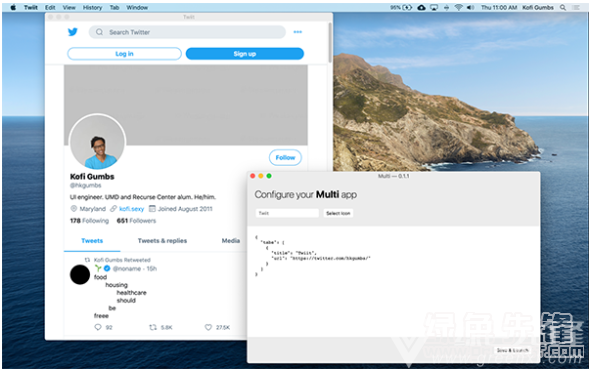Open the Apple menu

click(x=13, y=7)
